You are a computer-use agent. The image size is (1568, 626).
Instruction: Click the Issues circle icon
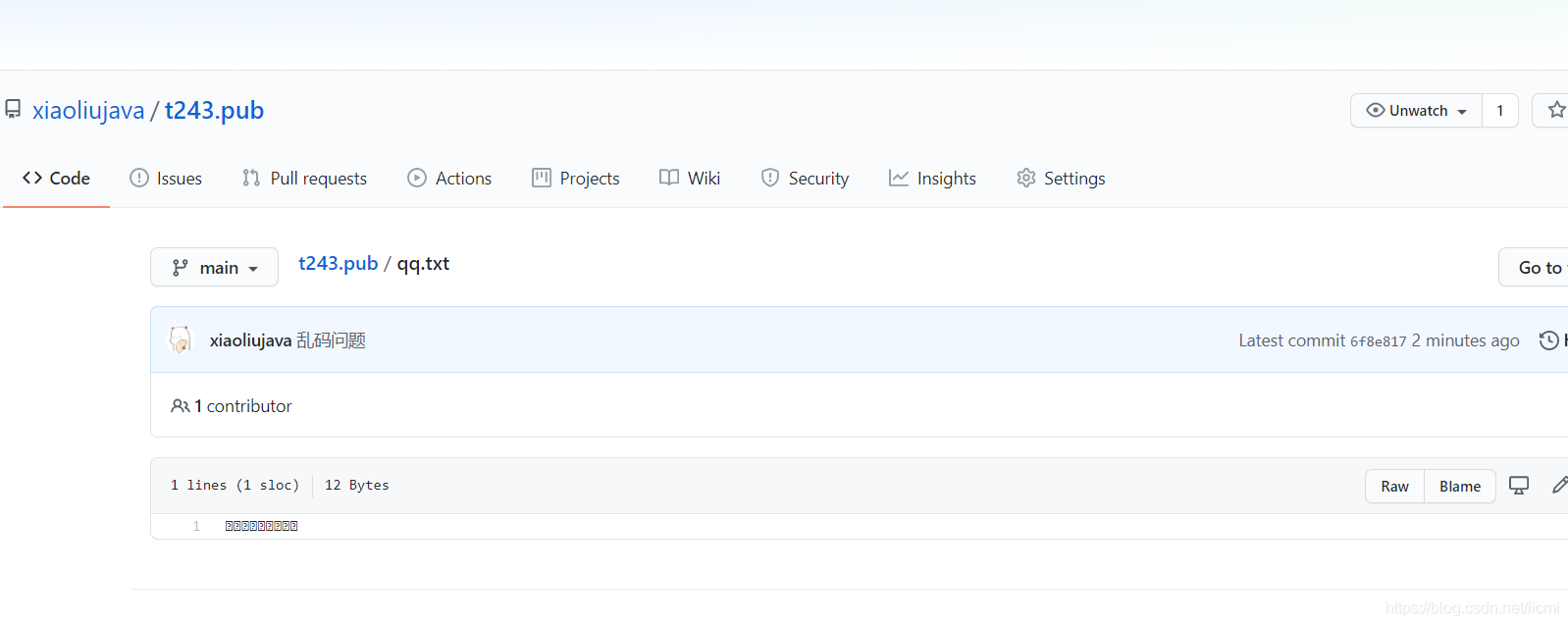click(x=139, y=178)
